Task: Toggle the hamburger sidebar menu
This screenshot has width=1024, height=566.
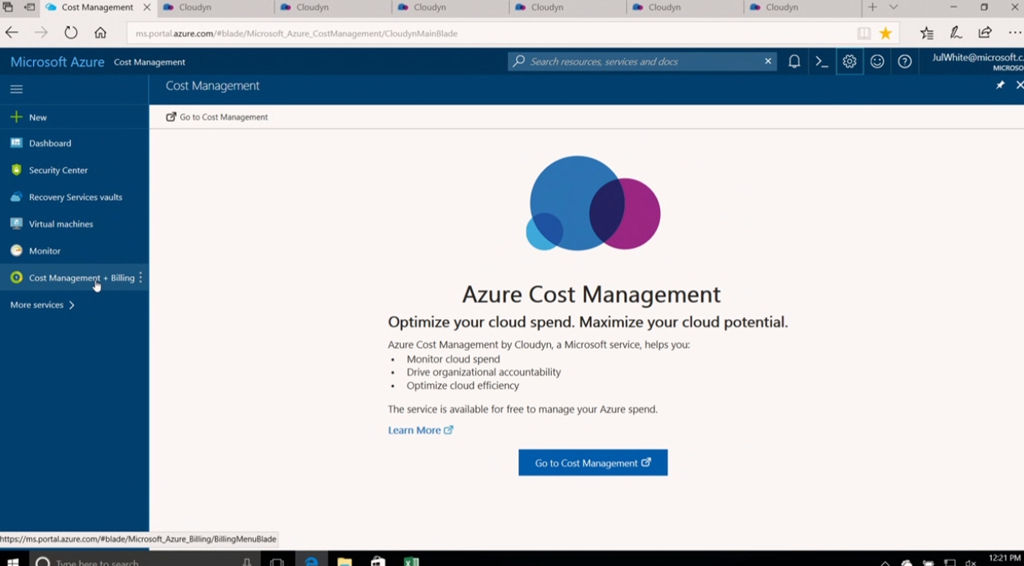Action: point(16,89)
